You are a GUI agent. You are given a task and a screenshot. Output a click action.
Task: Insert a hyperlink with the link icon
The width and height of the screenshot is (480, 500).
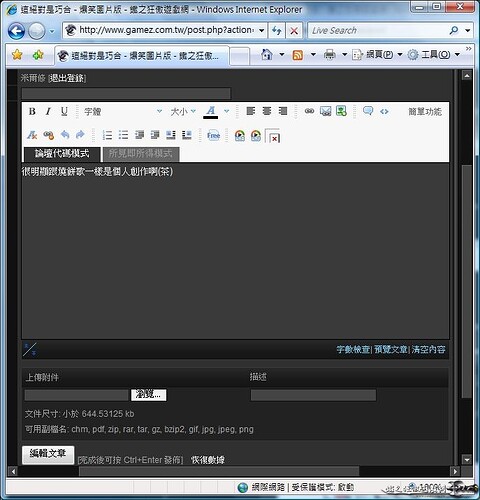coord(309,111)
